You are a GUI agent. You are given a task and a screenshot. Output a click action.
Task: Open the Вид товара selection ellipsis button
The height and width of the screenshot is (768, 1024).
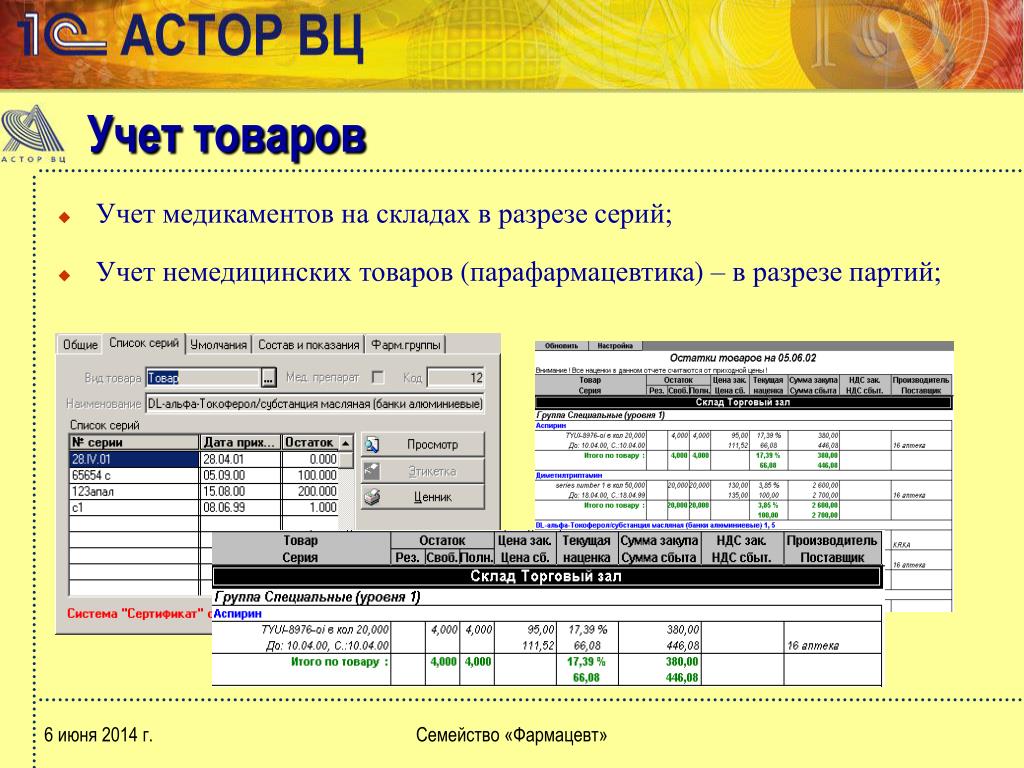[268, 377]
